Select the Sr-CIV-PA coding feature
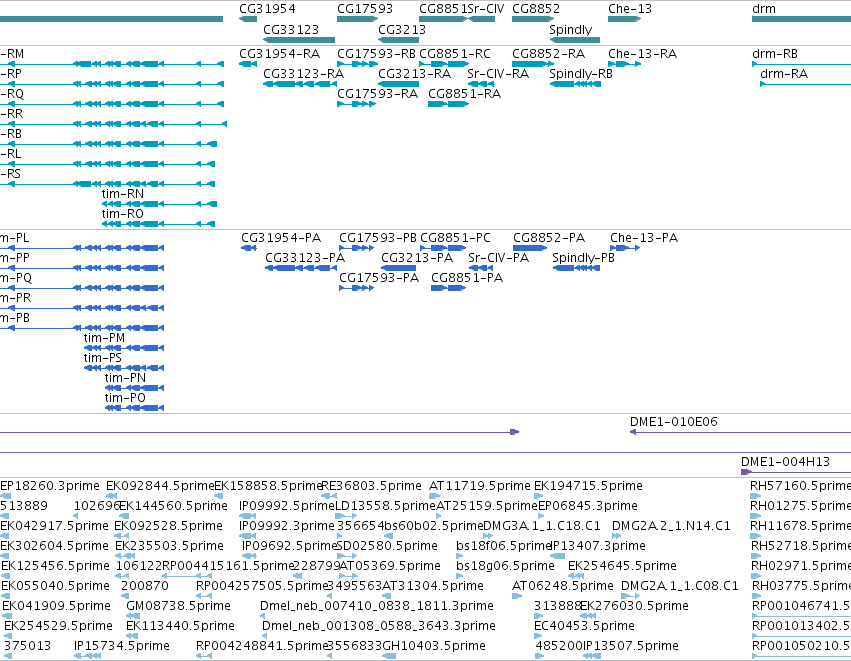Viewport: 851px width, 661px height. (x=480, y=268)
